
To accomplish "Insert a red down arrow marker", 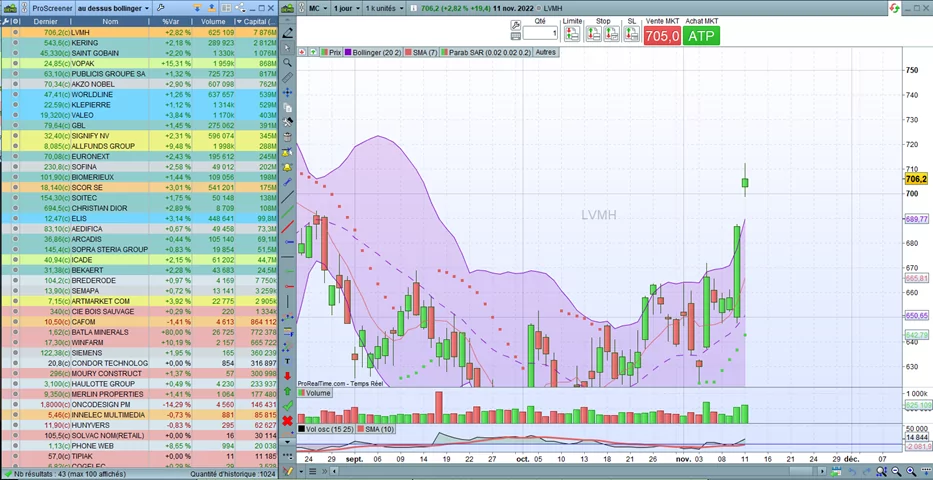I will 288,376.
